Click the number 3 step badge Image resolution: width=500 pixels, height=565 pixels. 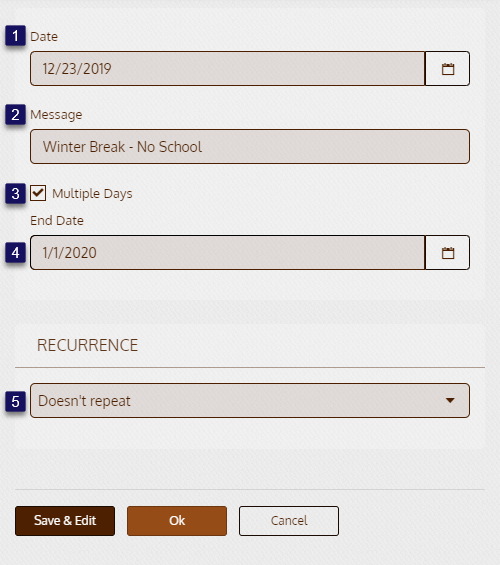click(15, 193)
